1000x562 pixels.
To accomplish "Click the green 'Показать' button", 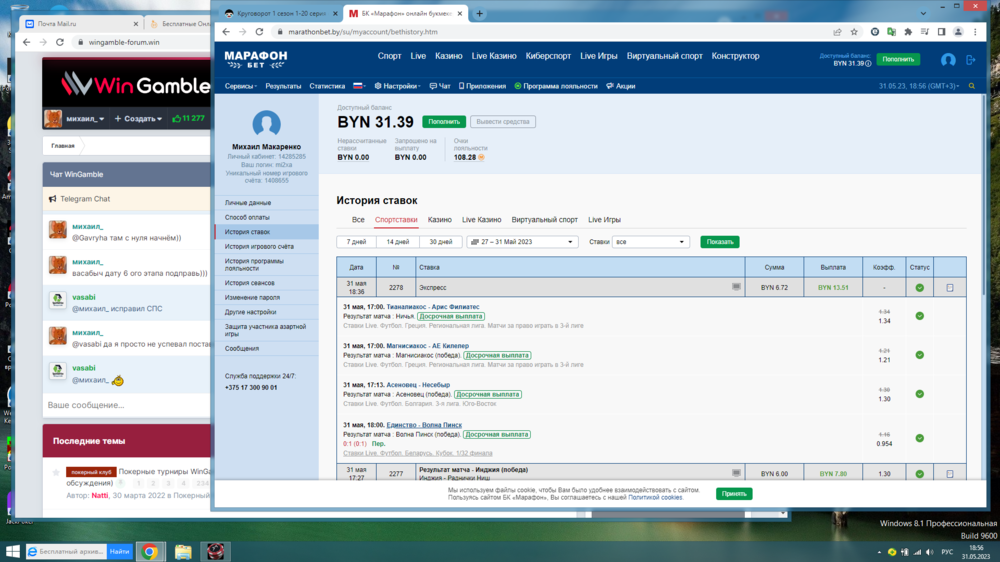I will coord(719,242).
